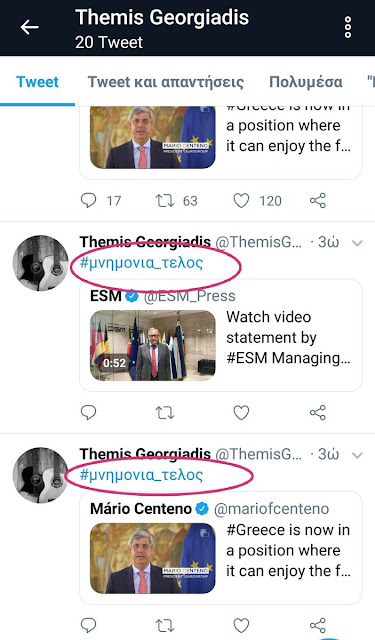Switch to Tweet και απαντήσεις tab
Screen dimensions: 375x640
[x=166, y=82]
